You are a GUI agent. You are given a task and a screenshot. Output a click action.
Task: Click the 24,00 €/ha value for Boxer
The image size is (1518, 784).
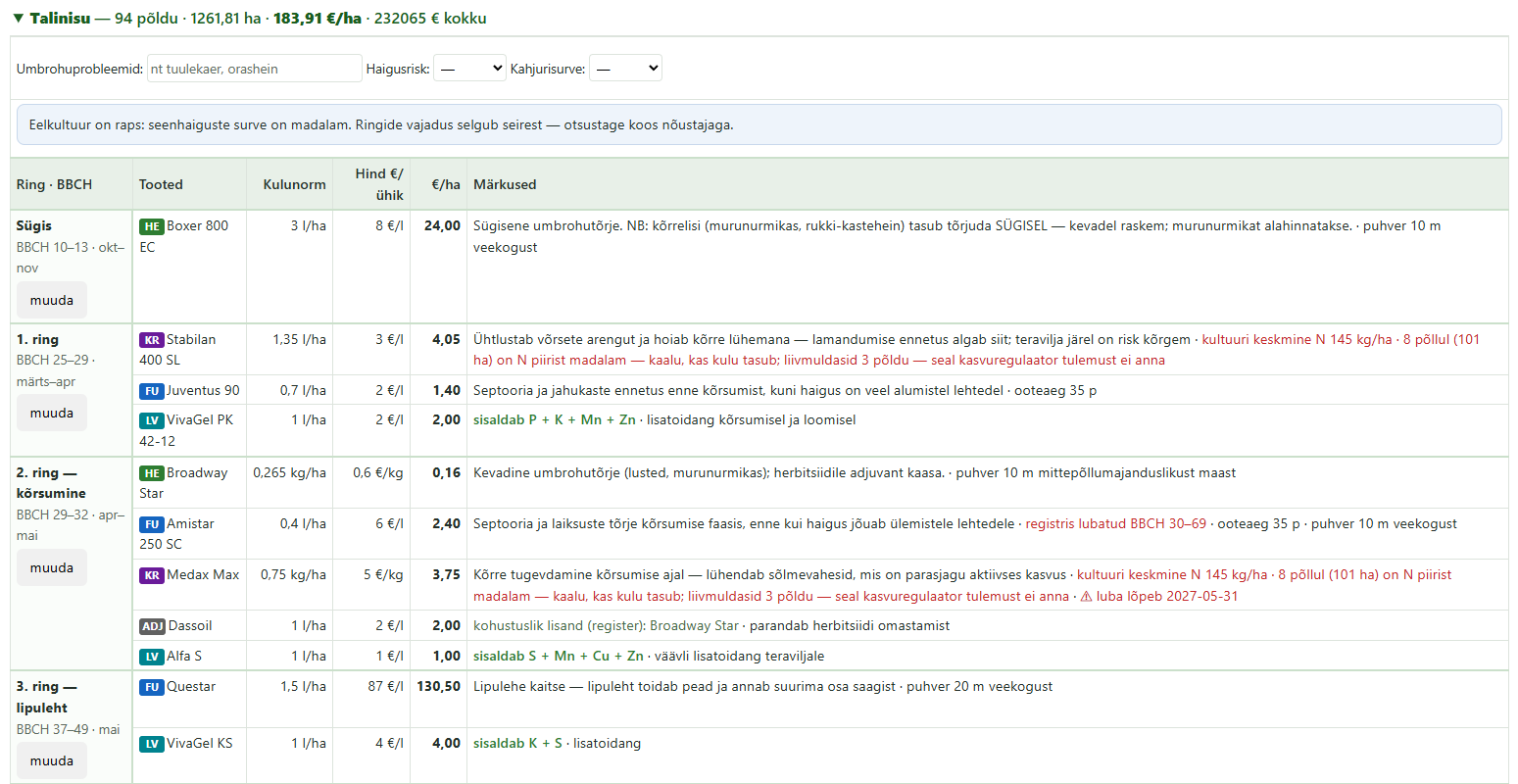pos(443,226)
